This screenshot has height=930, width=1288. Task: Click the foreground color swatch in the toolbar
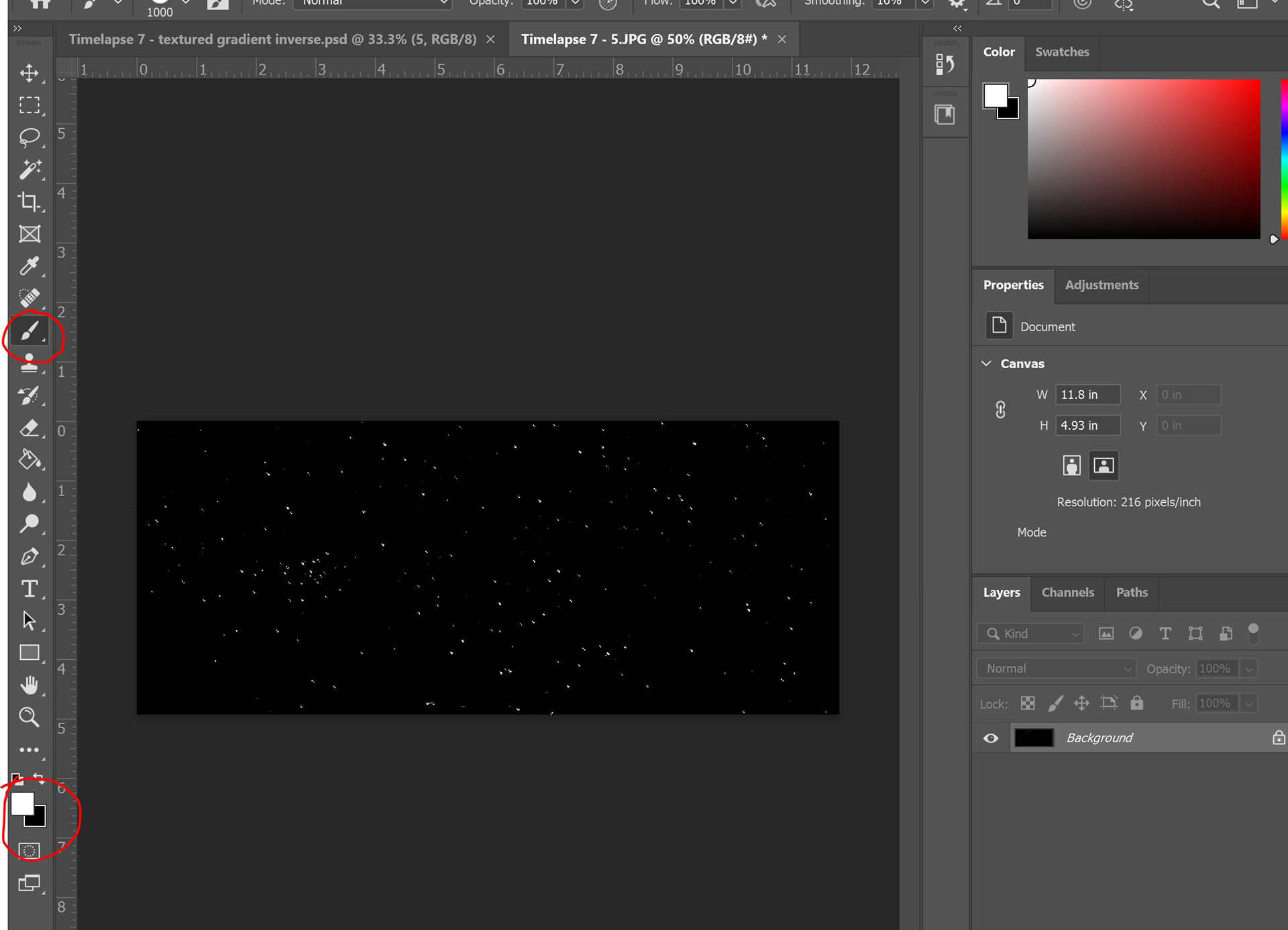[22, 803]
